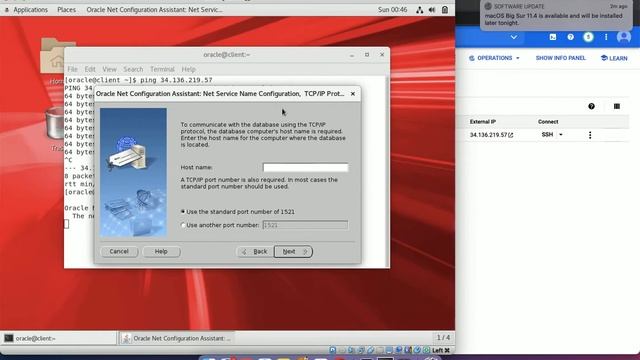This screenshot has width=640, height=360.
Task: Open the VM row's three-dot menu
Action: [x=590, y=135]
